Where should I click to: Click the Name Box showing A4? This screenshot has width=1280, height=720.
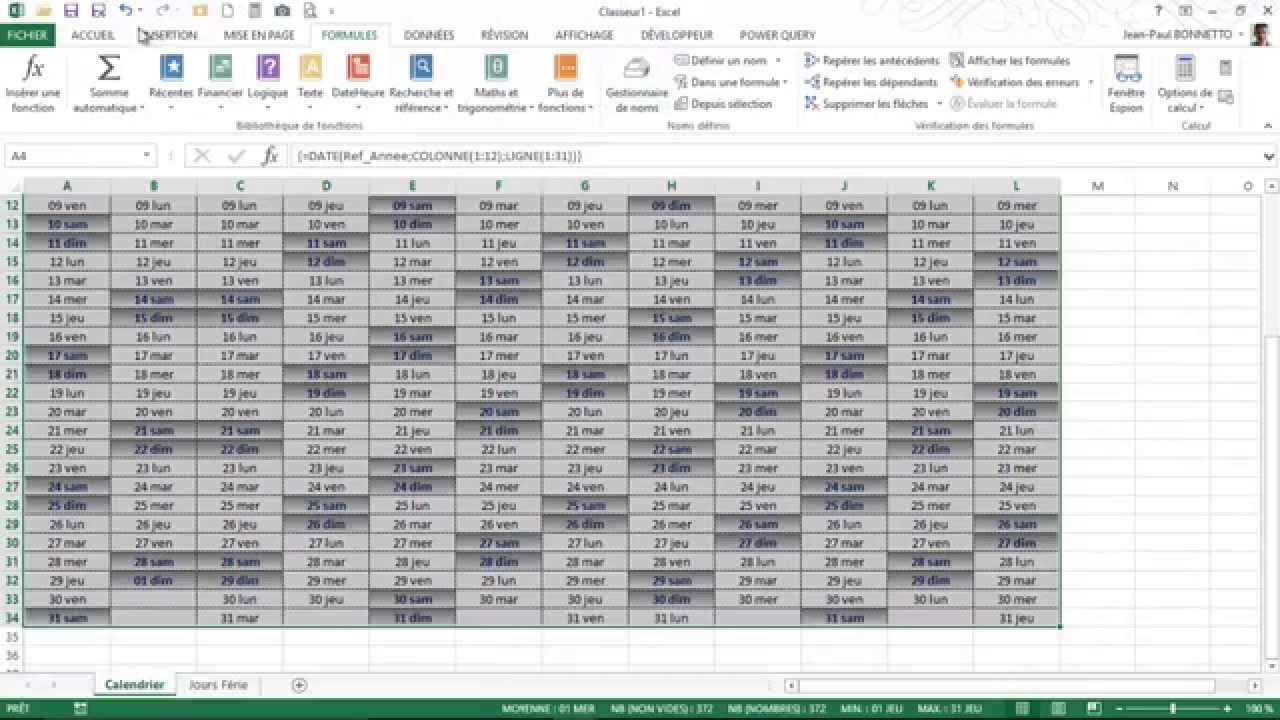click(72, 156)
